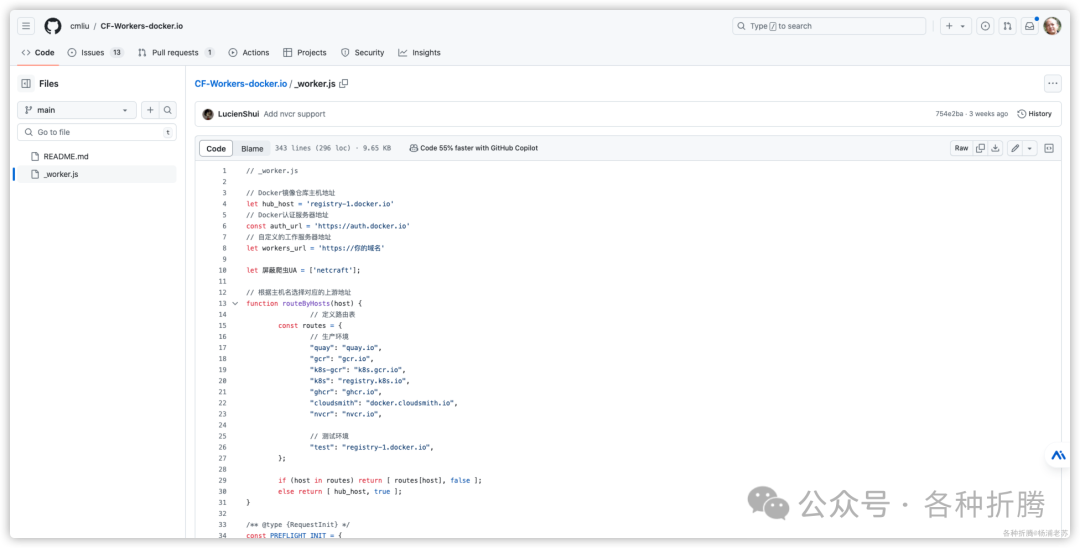Open the three-dot more file actions menu
This screenshot has height=548, width=1080.
click(x=1052, y=83)
